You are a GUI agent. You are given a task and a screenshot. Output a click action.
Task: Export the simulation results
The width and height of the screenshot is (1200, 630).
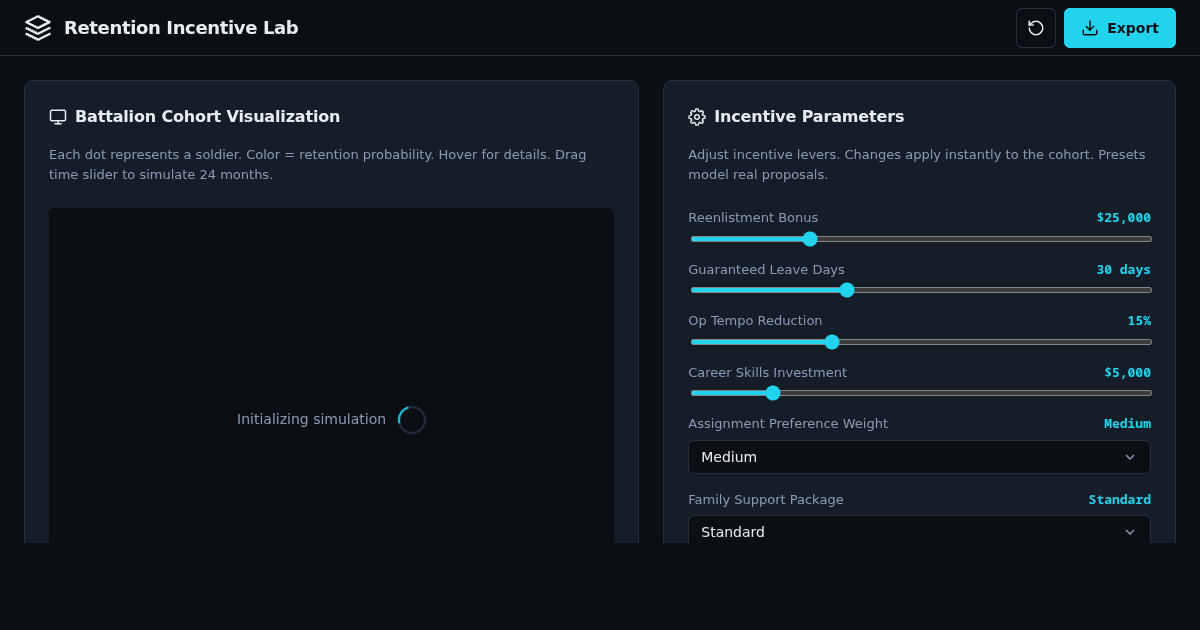[1120, 28]
